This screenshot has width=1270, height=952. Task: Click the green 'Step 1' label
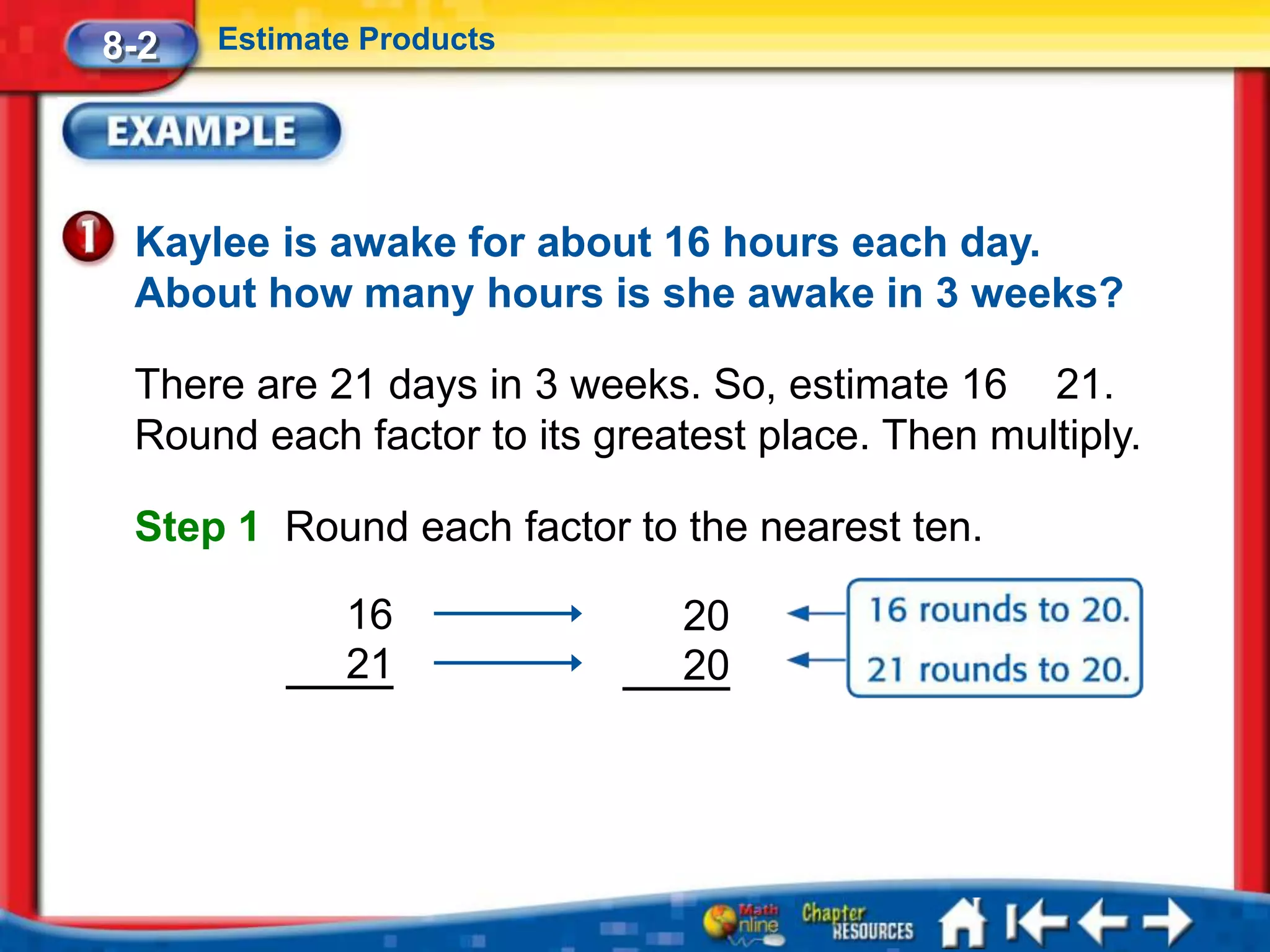(x=197, y=526)
